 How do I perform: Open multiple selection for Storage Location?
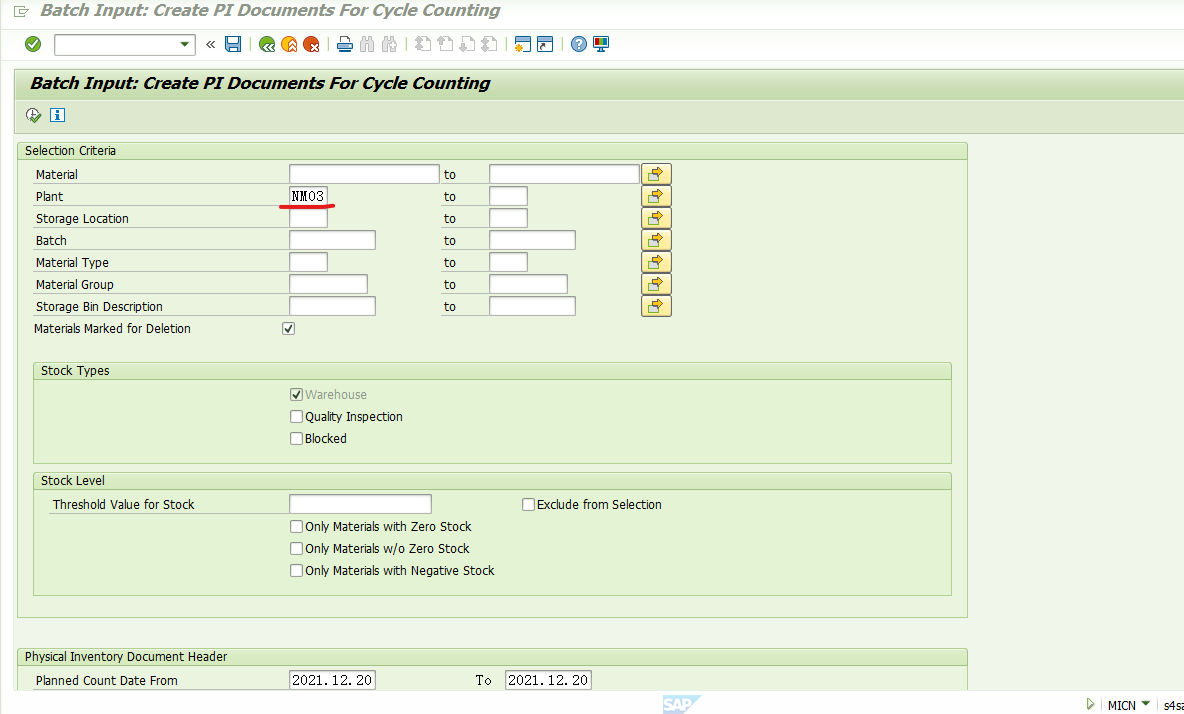[x=656, y=218]
